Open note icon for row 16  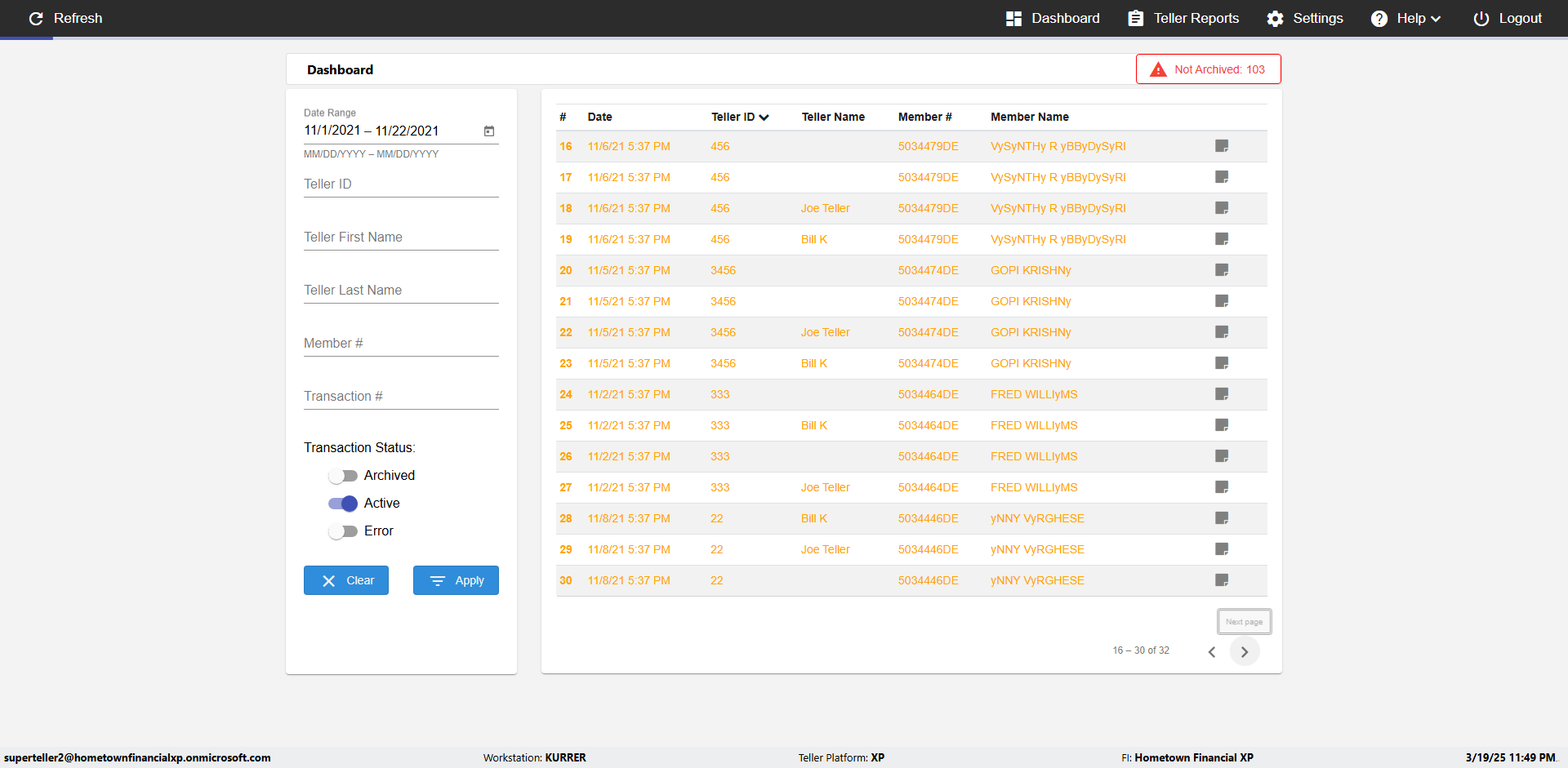pos(1222,146)
